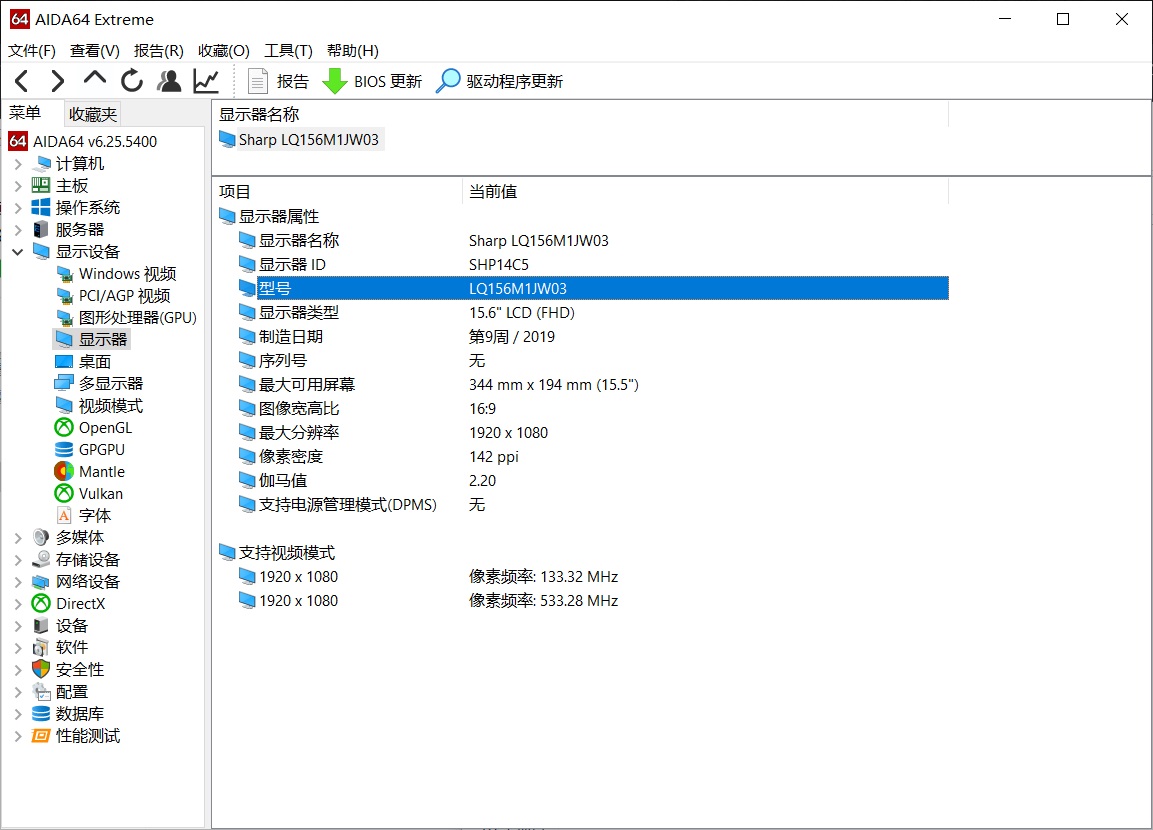This screenshot has width=1153, height=830.
Task: Click the 项目 column header
Action: pyautogui.click(x=338, y=192)
